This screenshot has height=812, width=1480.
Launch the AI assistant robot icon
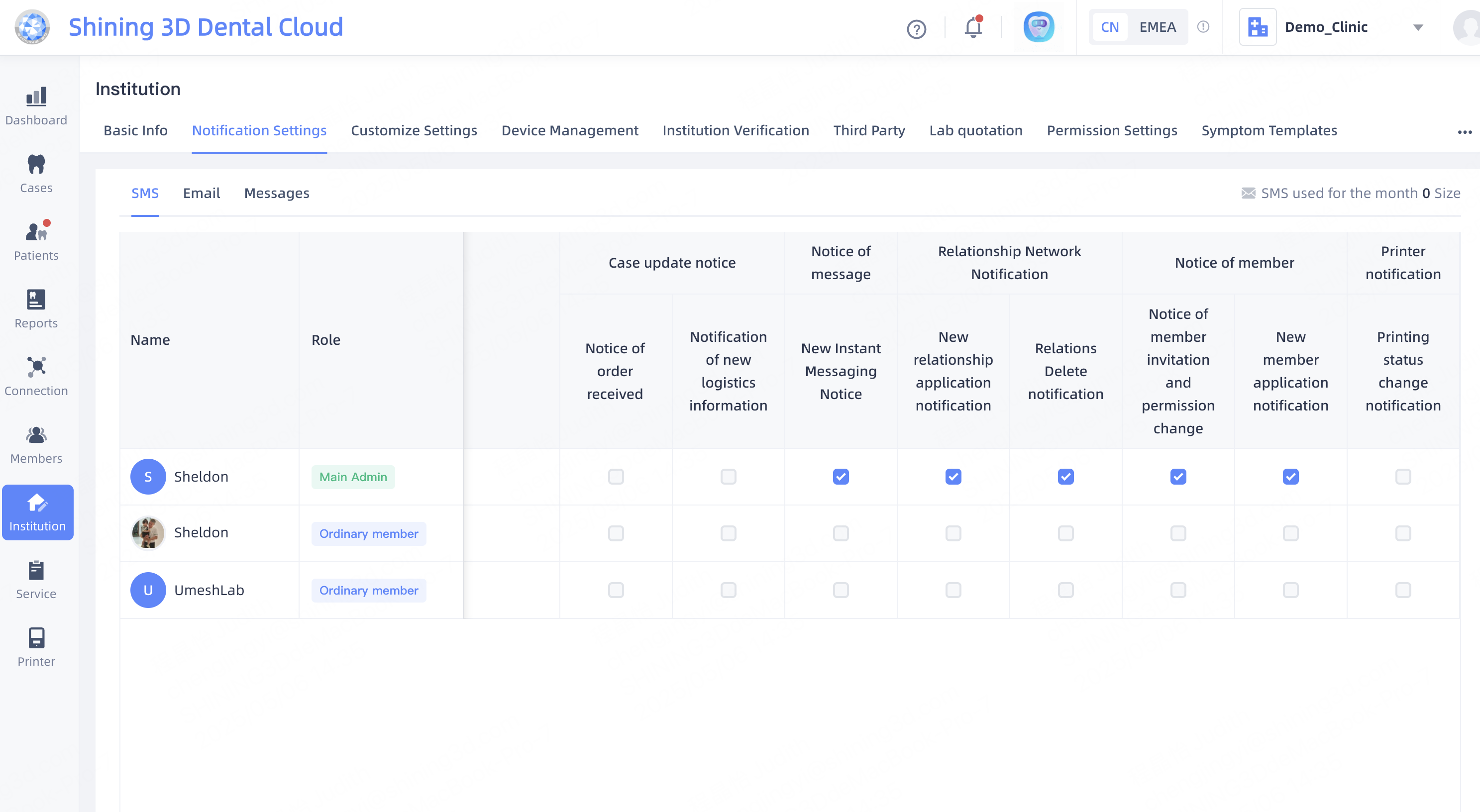[1039, 27]
